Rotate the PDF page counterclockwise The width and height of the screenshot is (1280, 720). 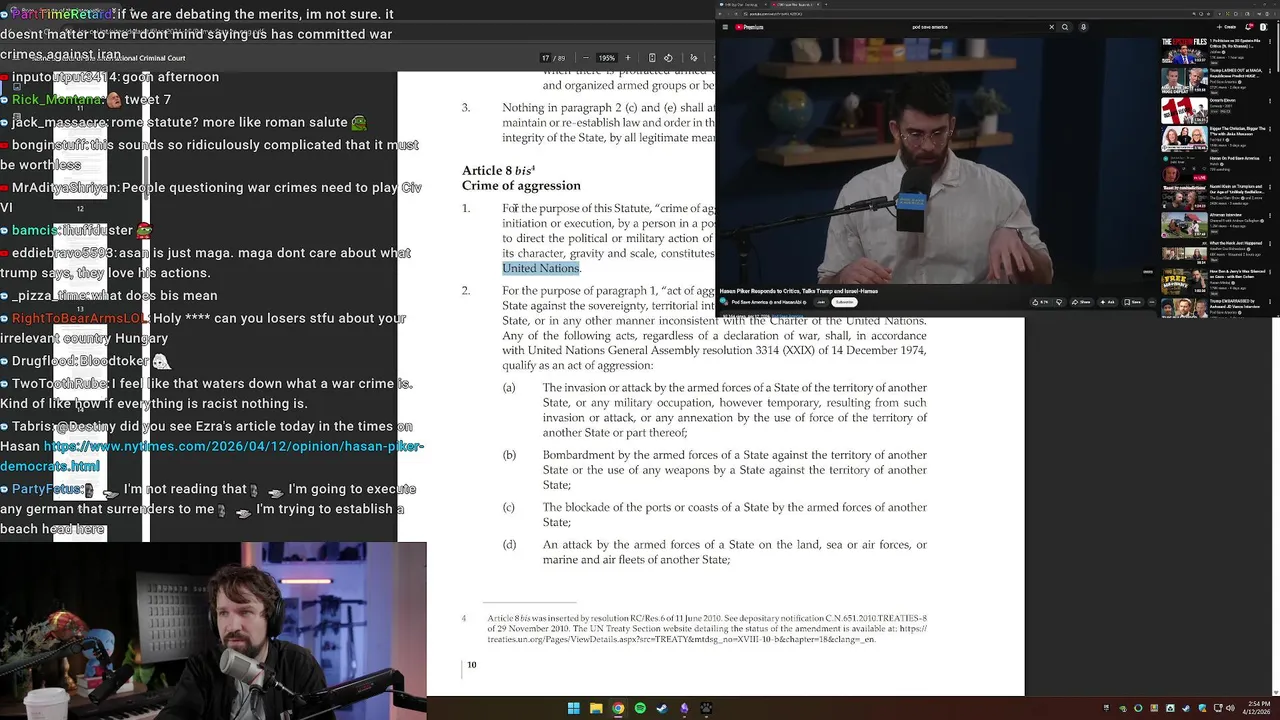(668, 58)
